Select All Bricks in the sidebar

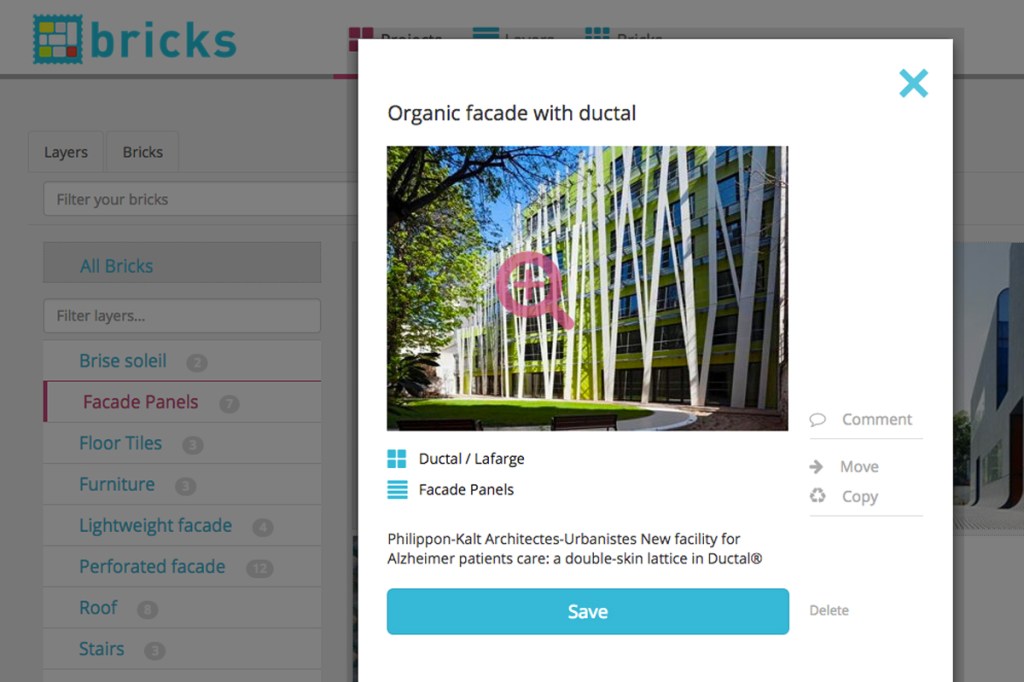click(117, 266)
